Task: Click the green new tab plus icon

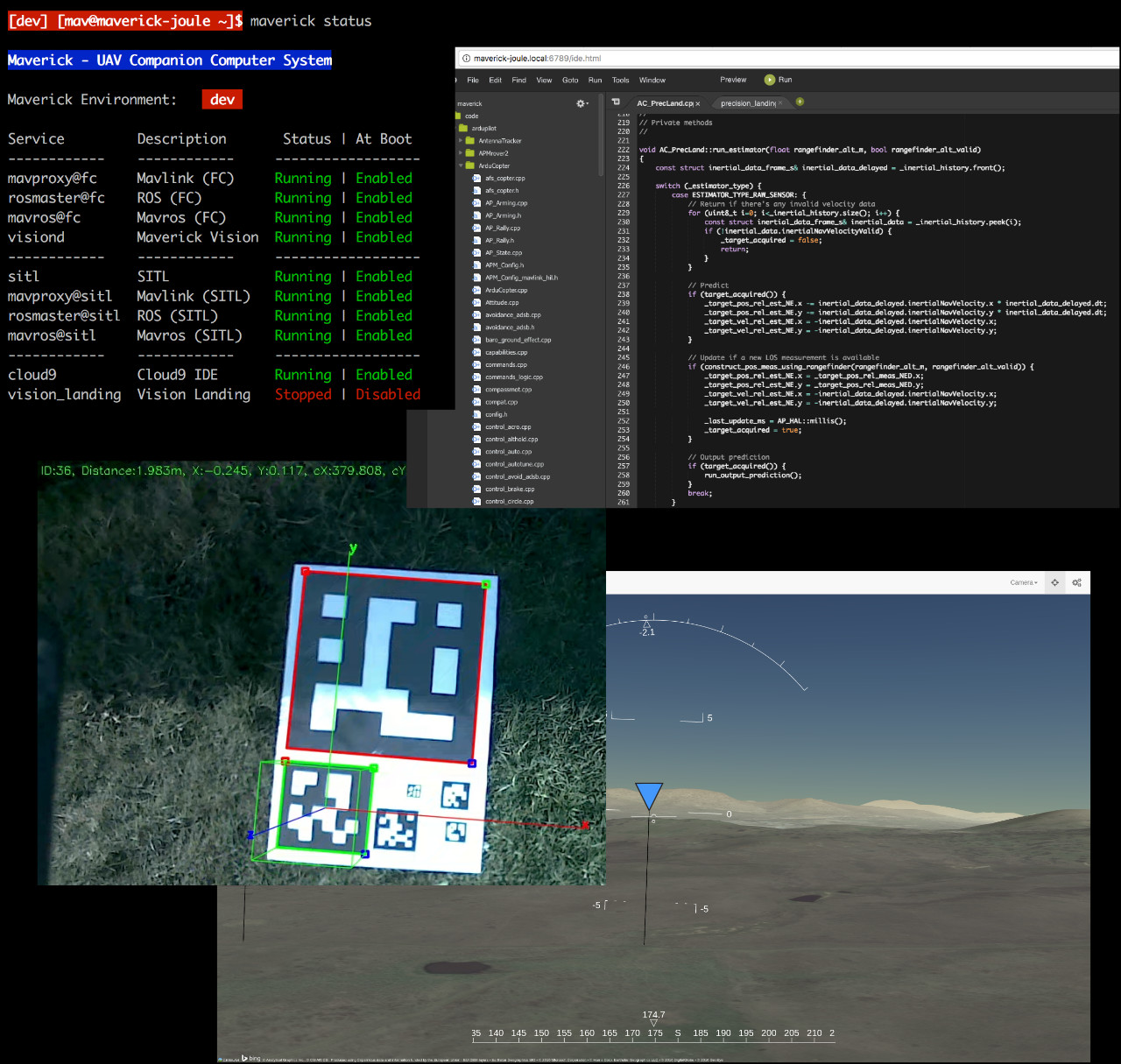Action: point(800,102)
